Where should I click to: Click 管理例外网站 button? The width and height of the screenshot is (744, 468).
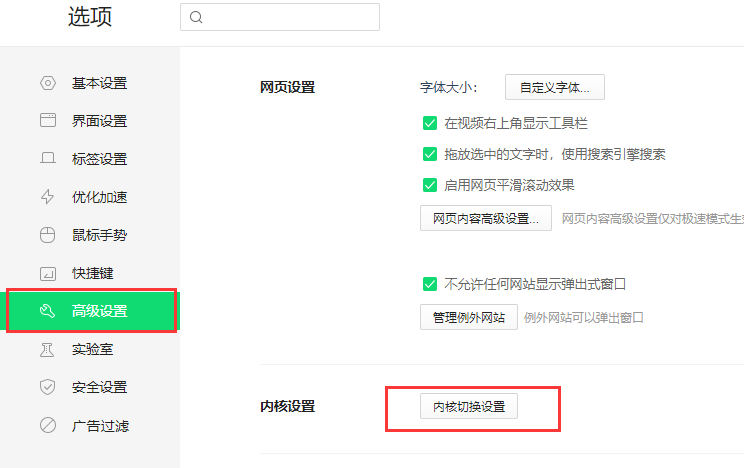(x=468, y=318)
